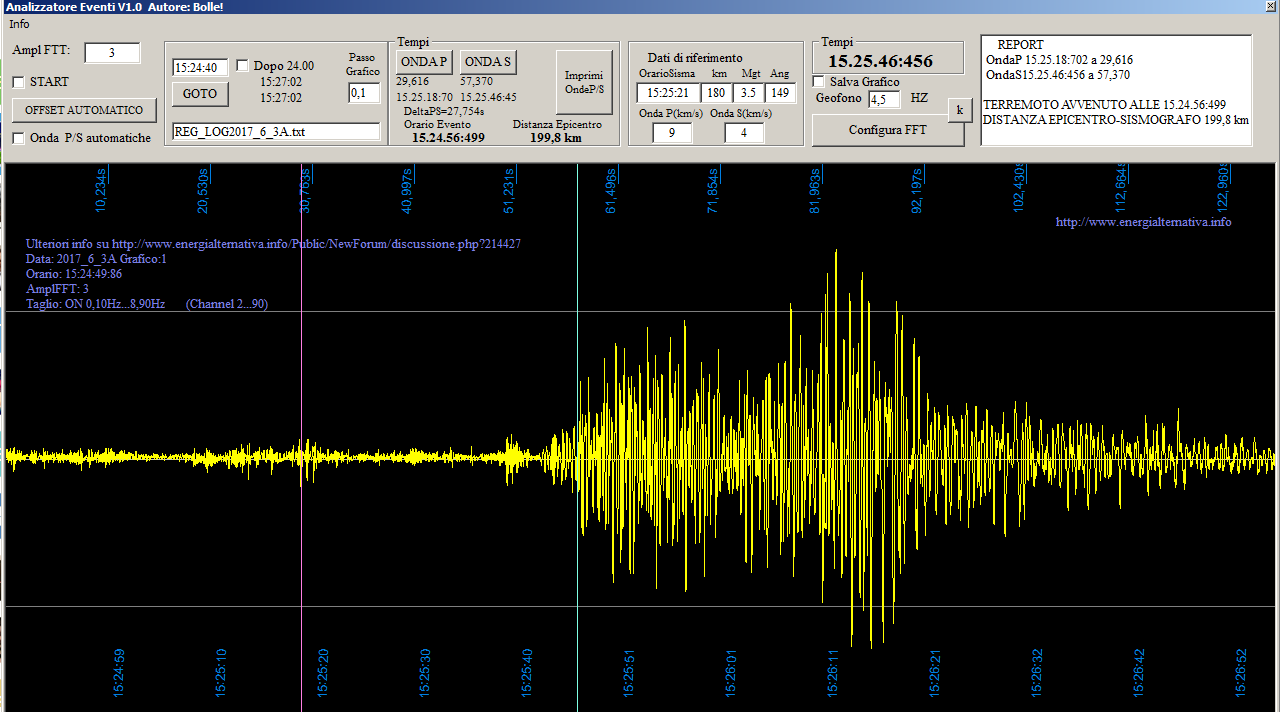The height and width of the screenshot is (712, 1280).
Task: Click the DISTANZA EPICENTRO-SISMOGRAFO report line
Action: [x=1116, y=120]
